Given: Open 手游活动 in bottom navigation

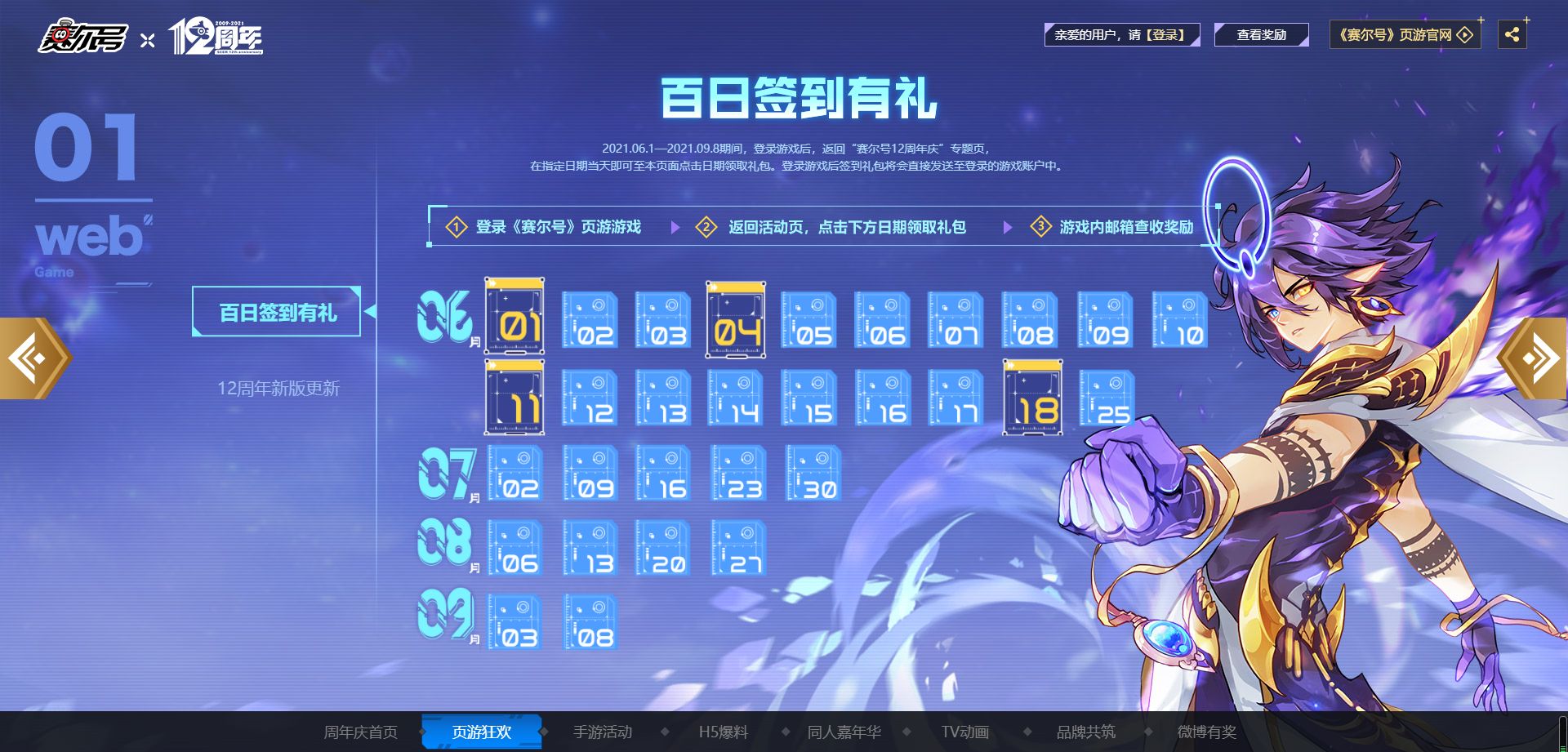Looking at the screenshot, I should click(x=602, y=732).
